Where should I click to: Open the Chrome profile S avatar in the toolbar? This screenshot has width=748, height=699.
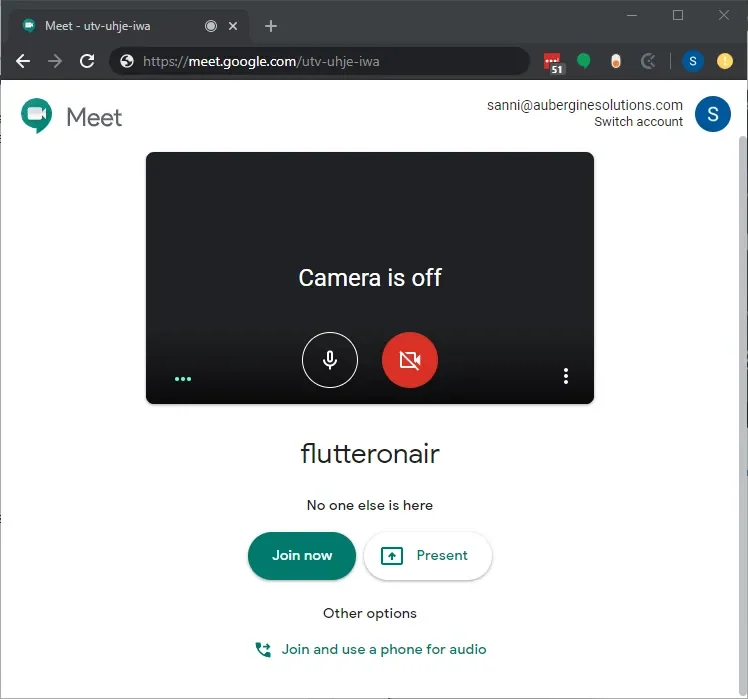pos(693,61)
